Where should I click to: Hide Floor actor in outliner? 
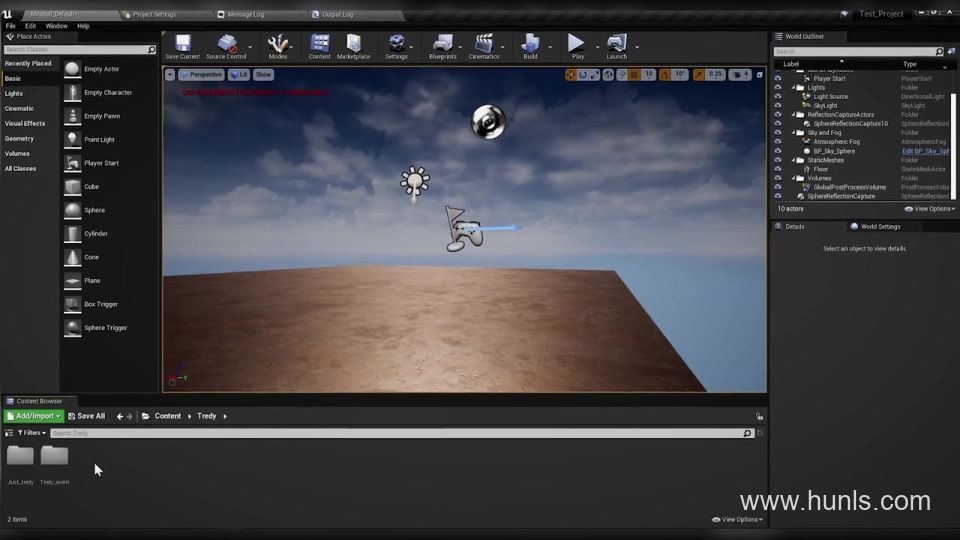pyautogui.click(x=778, y=169)
